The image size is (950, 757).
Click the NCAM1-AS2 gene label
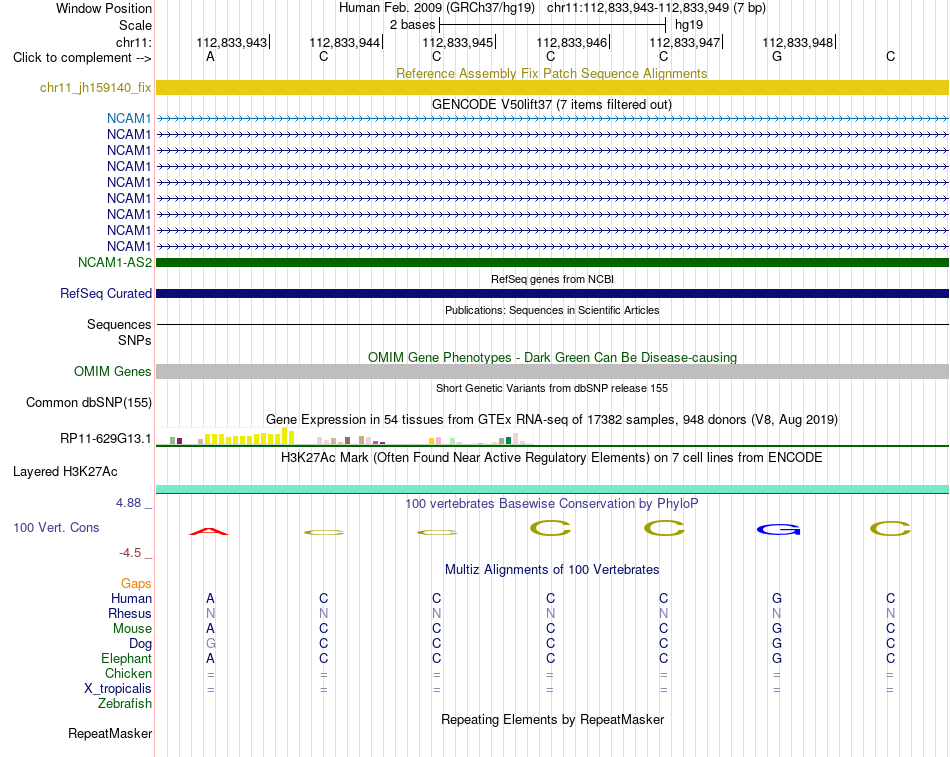pos(115,262)
